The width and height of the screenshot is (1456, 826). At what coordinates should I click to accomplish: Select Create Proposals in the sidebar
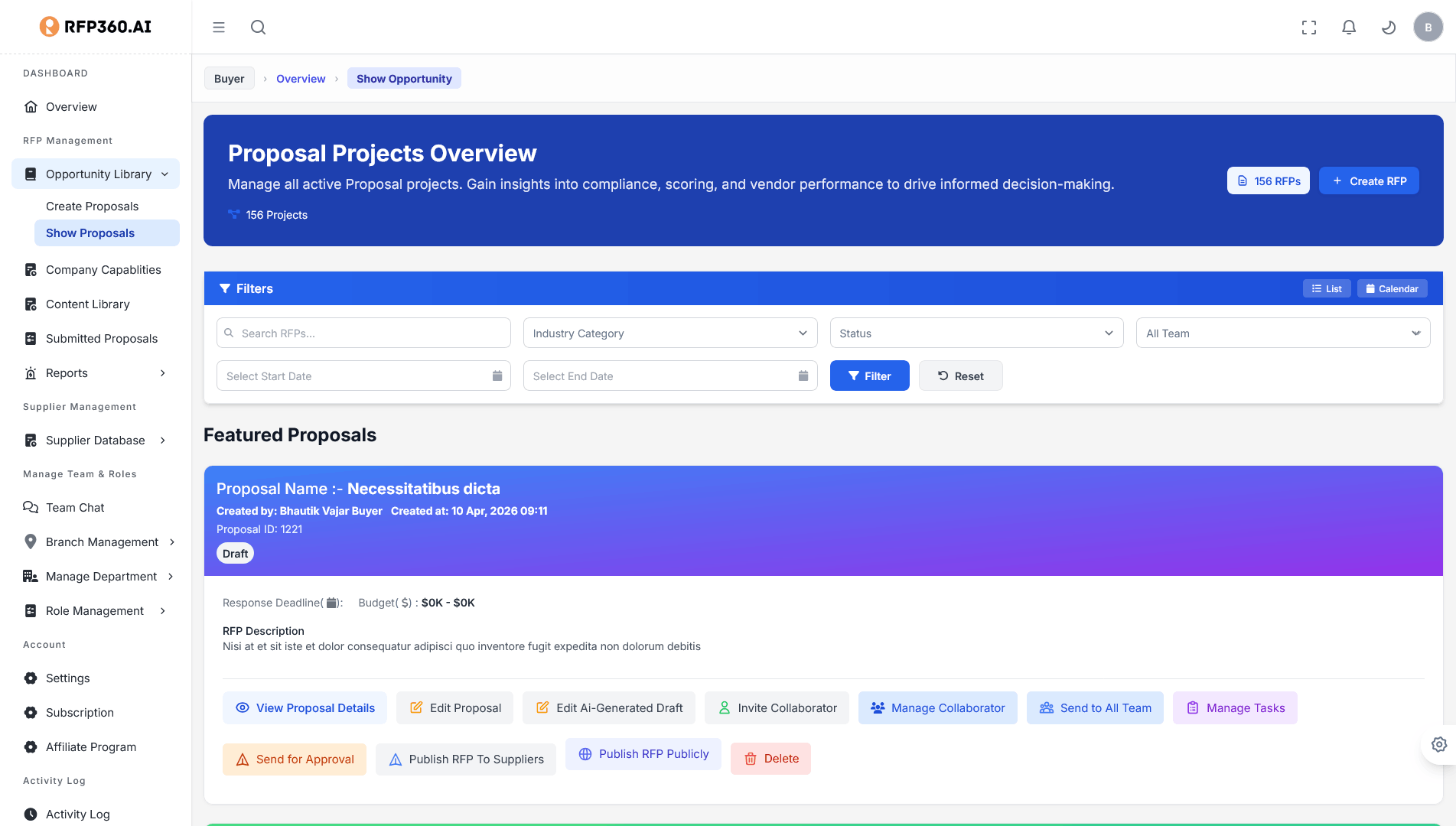(x=92, y=206)
